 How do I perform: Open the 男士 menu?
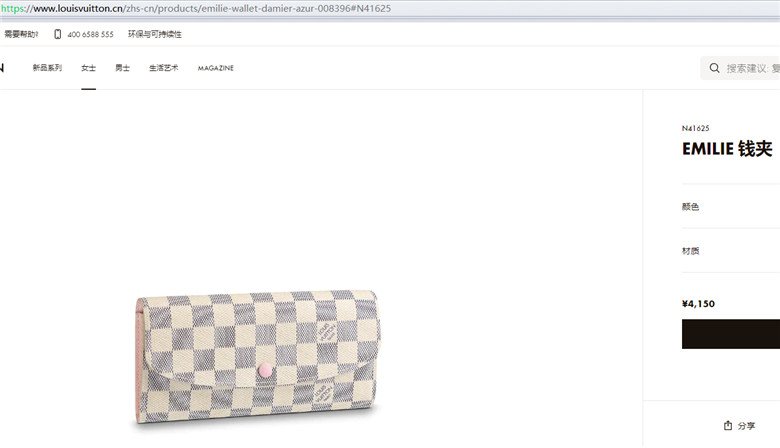coord(122,68)
